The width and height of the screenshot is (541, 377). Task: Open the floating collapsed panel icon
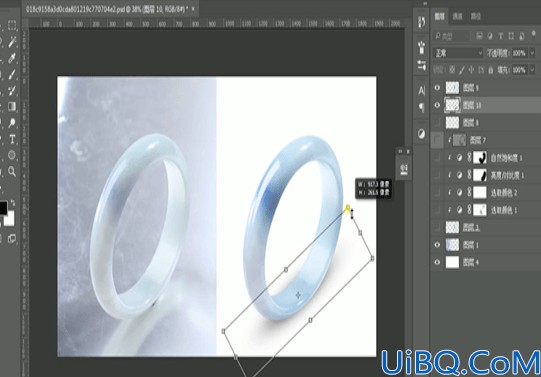tap(403, 169)
